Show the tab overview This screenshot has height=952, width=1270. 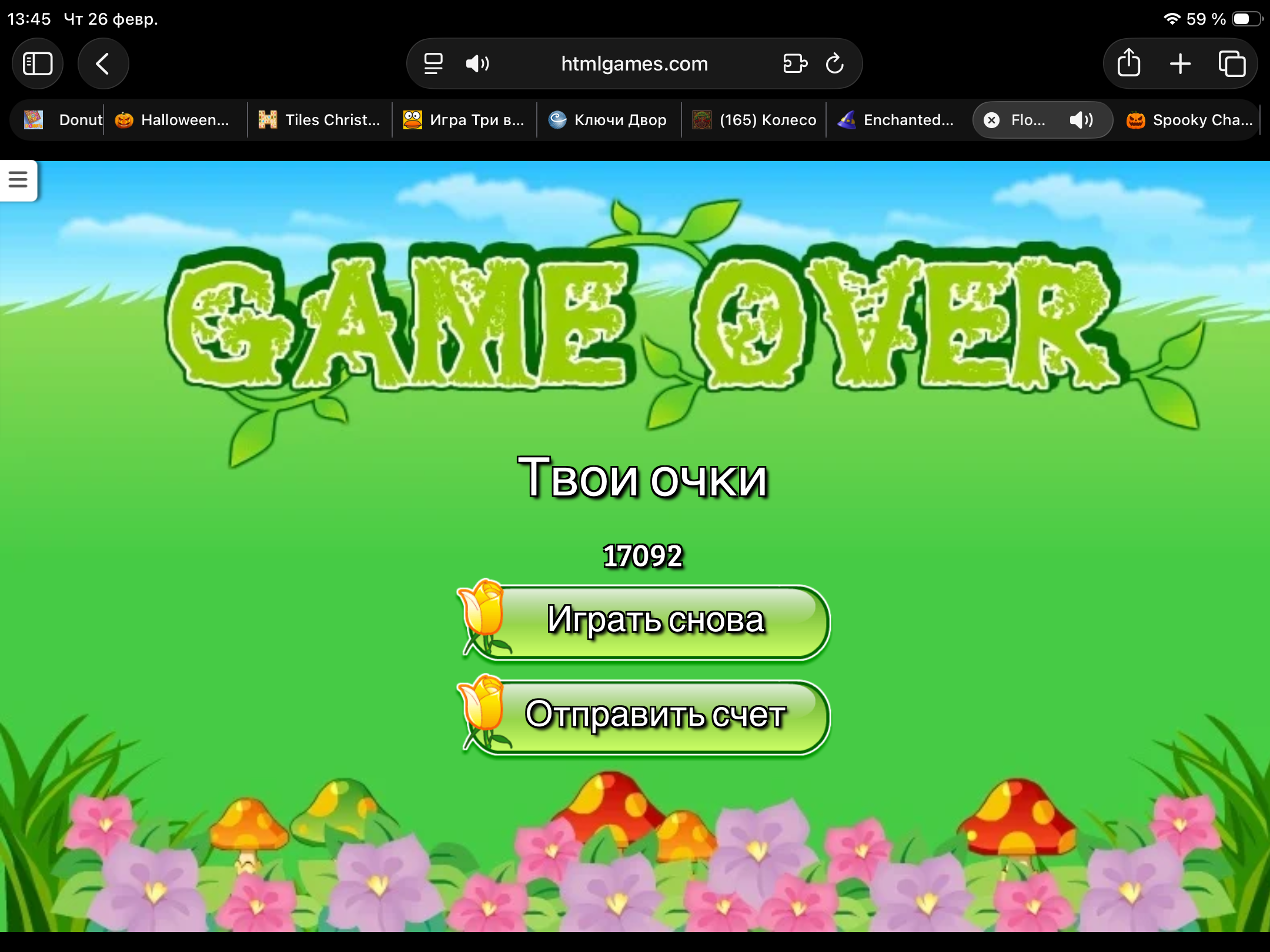click(x=1232, y=63)
